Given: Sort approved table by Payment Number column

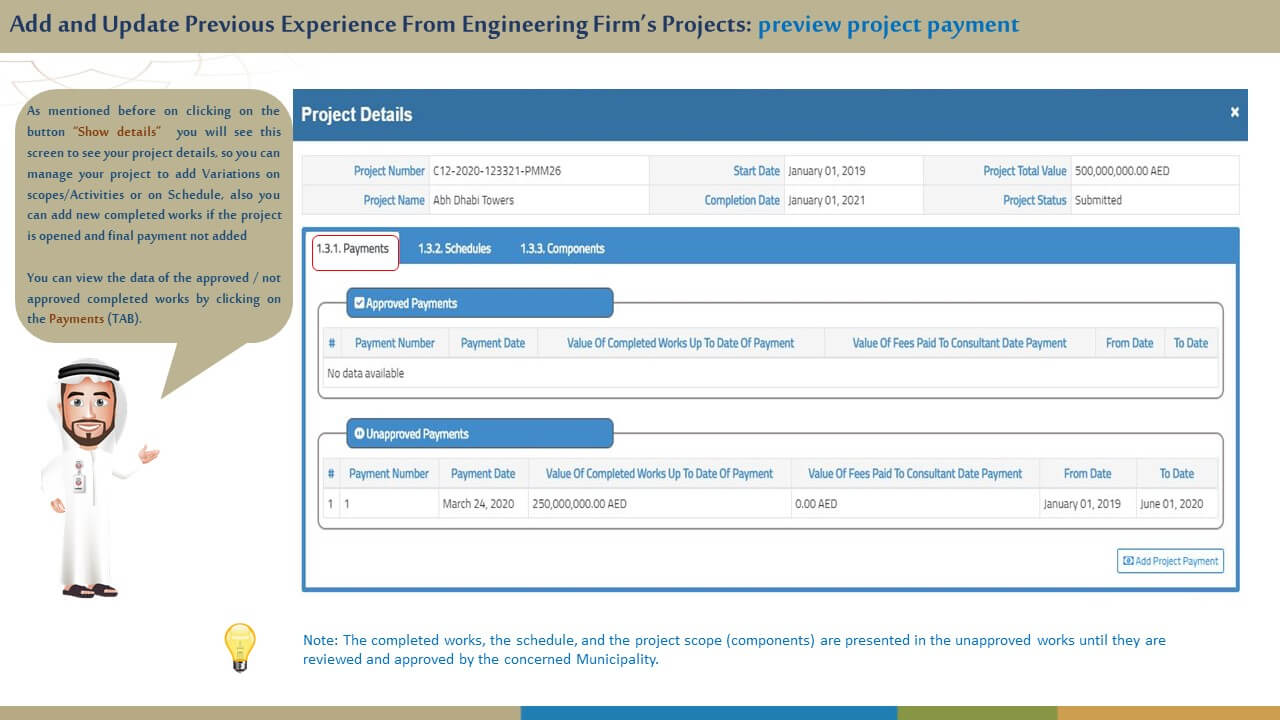Looking at the screenshot, I should 394,343.
